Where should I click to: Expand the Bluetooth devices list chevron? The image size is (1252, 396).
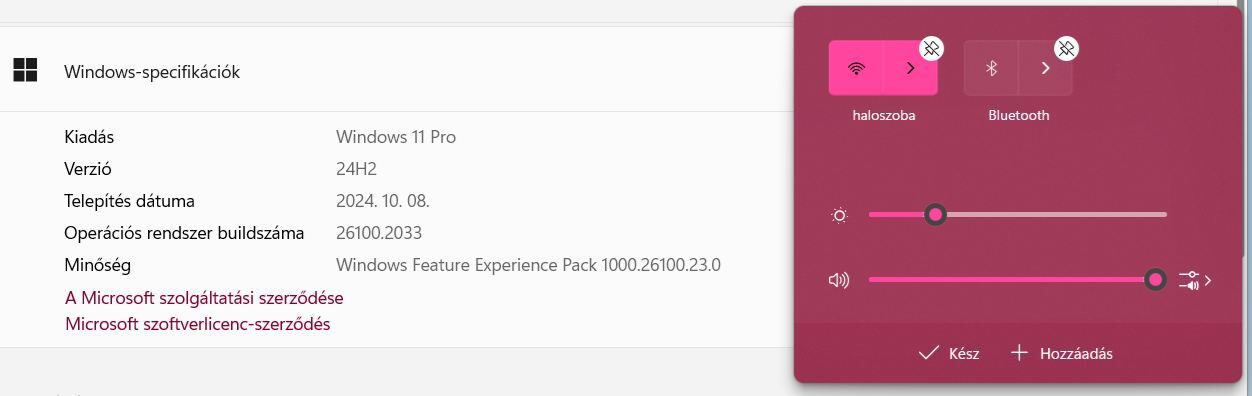click(x=1045, y=68)
